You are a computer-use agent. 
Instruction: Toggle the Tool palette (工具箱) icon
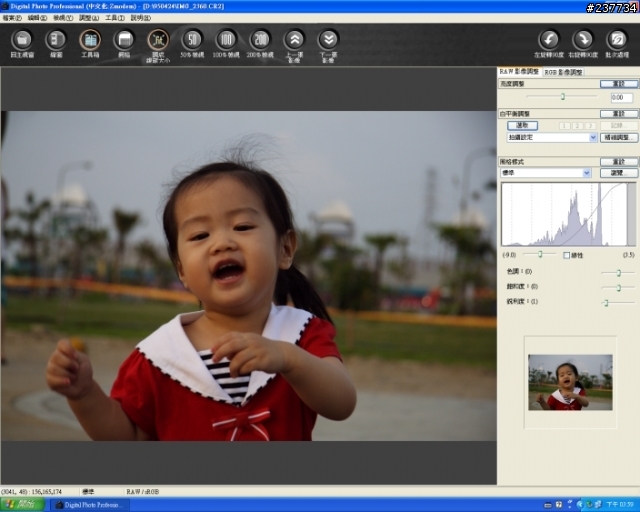90,40
